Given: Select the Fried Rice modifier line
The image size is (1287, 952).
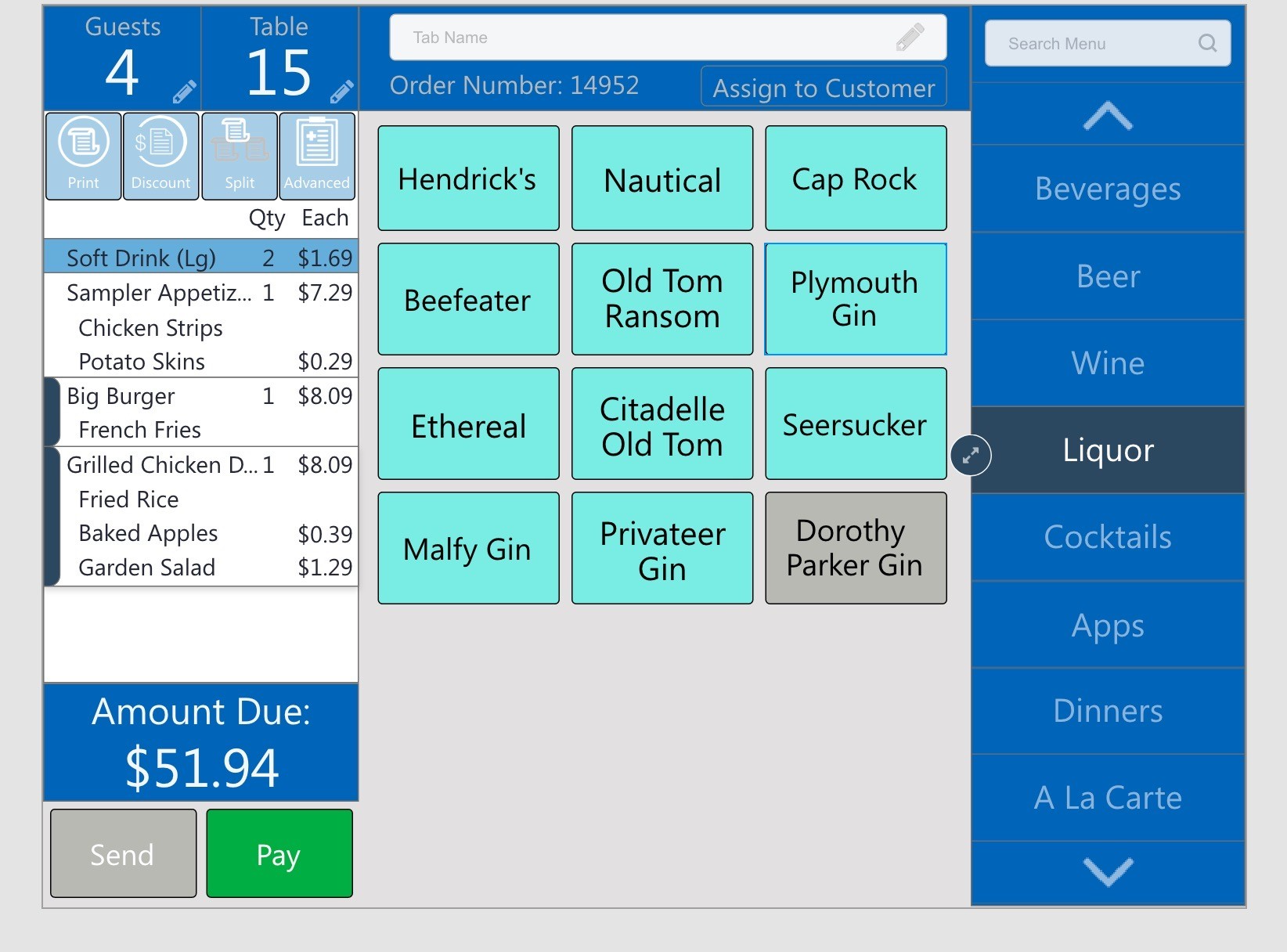Looking at the screenshot, I should point(201,499).
